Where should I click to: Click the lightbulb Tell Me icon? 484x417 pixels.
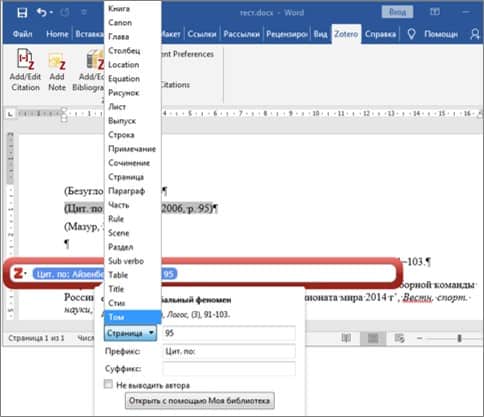[412, 34]
